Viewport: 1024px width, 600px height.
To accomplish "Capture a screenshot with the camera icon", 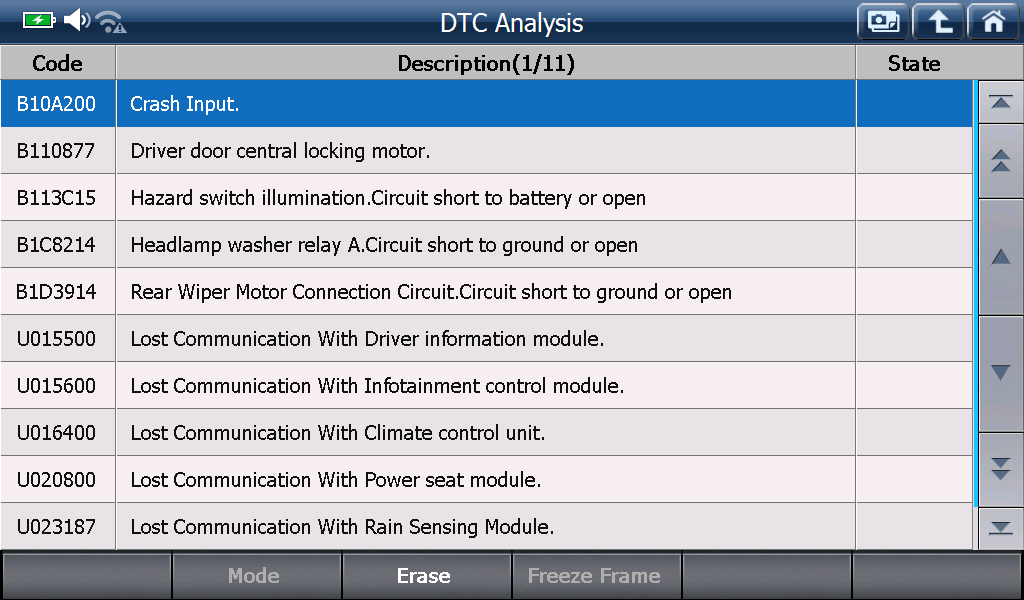I will 883,22.
